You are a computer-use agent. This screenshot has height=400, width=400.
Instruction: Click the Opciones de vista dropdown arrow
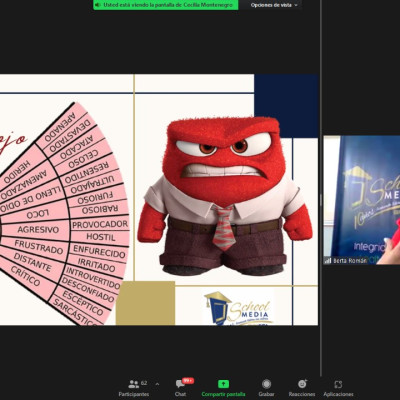(x=296, y=5)
